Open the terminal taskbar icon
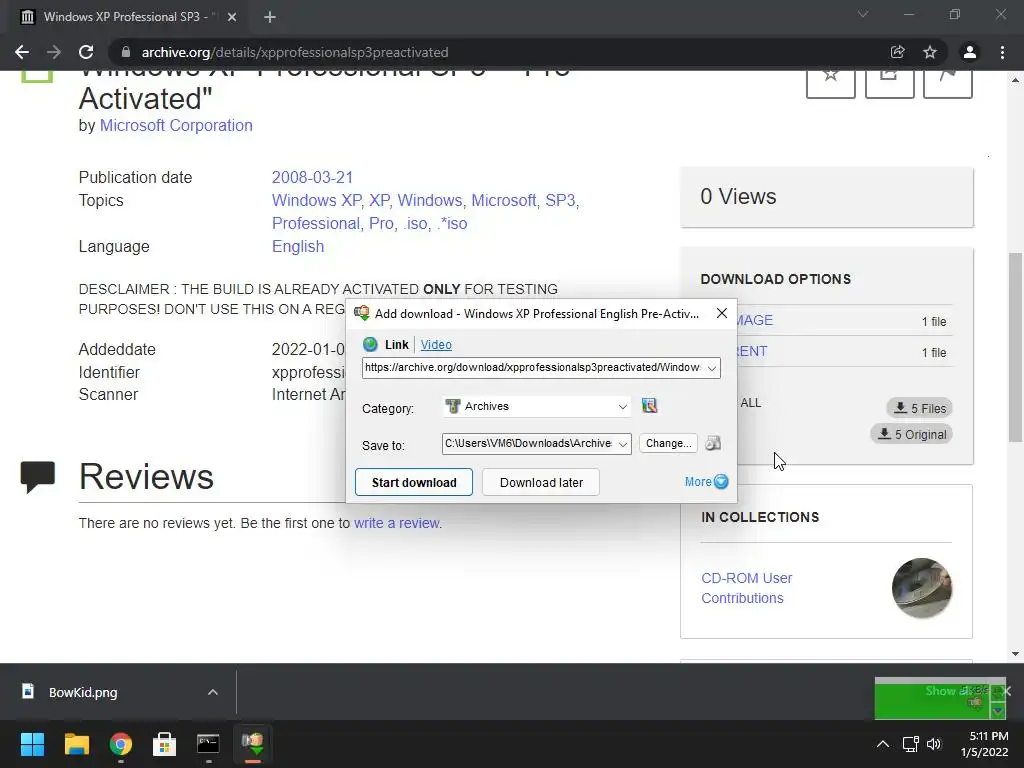 208,744
